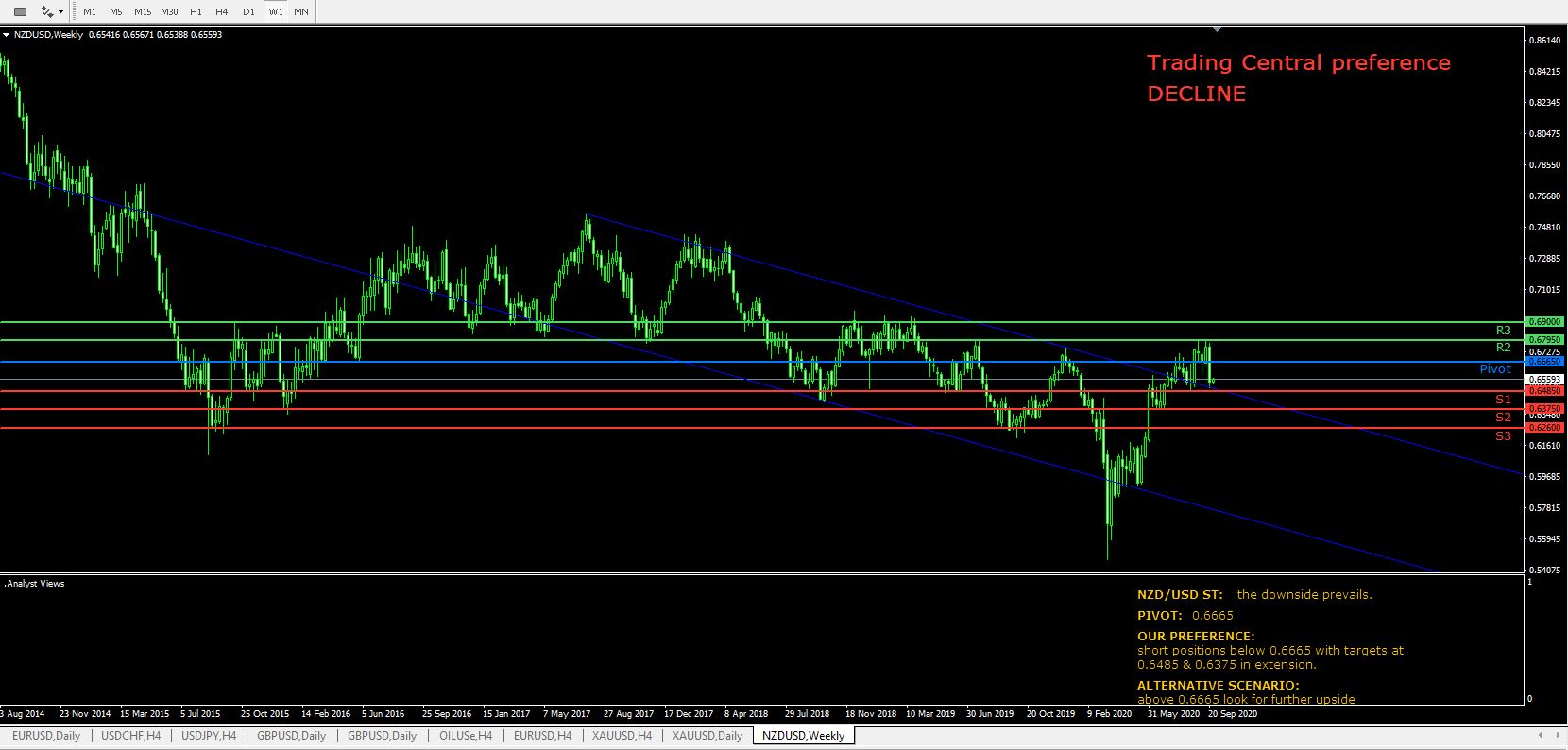This screenshot has height=750, width=1568.
Task: Click the '20 Sep 2020' date label
Action: (x=1233, y=715)
